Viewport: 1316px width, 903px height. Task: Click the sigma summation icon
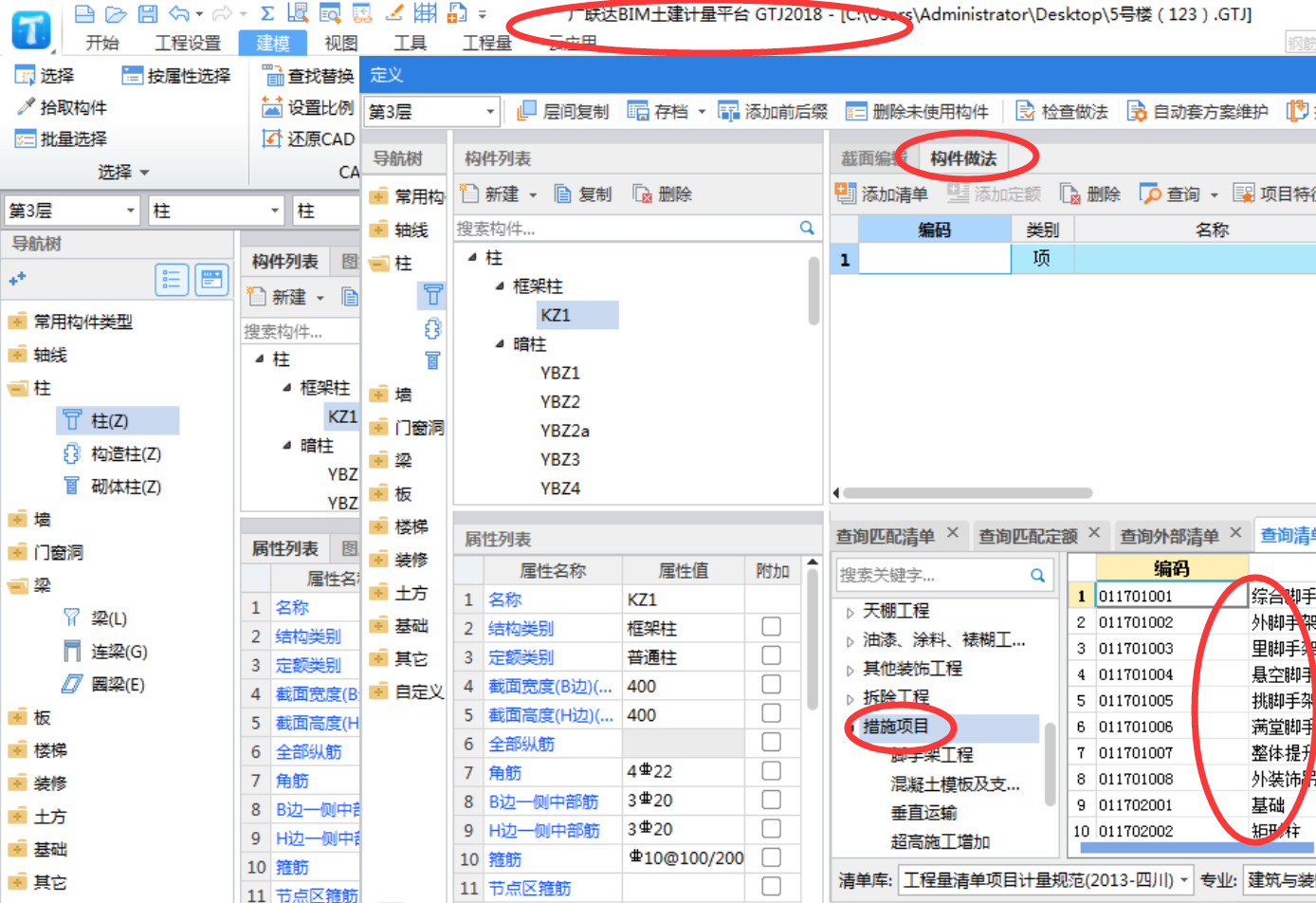(x=267, y=13)
